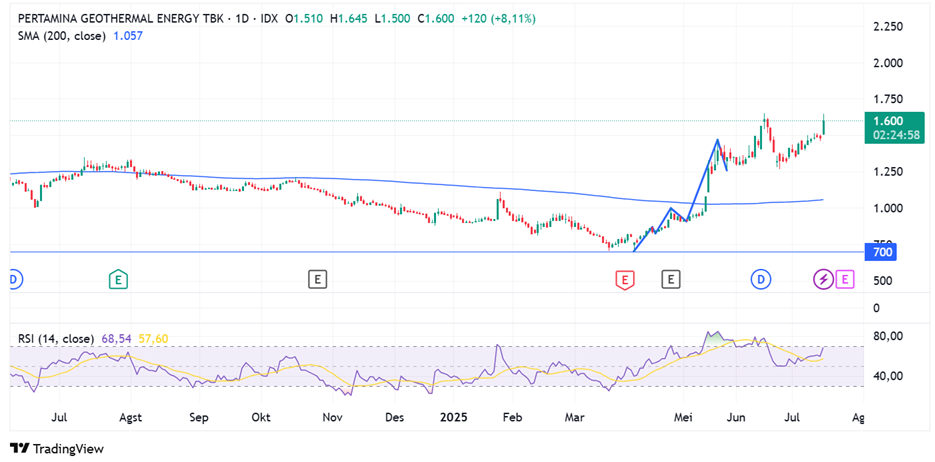Select the SMA (200, close) indicator legend
Image resolution: width=935 pixels, height=462 pixels.
pyautogui.click(x=62, y=35)
